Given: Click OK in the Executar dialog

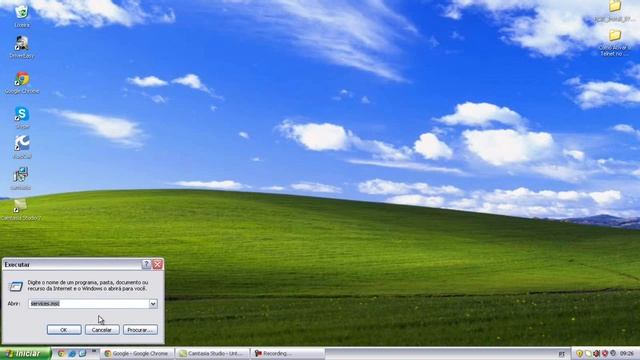Looking at the screenshot, I should pos(64,329).
